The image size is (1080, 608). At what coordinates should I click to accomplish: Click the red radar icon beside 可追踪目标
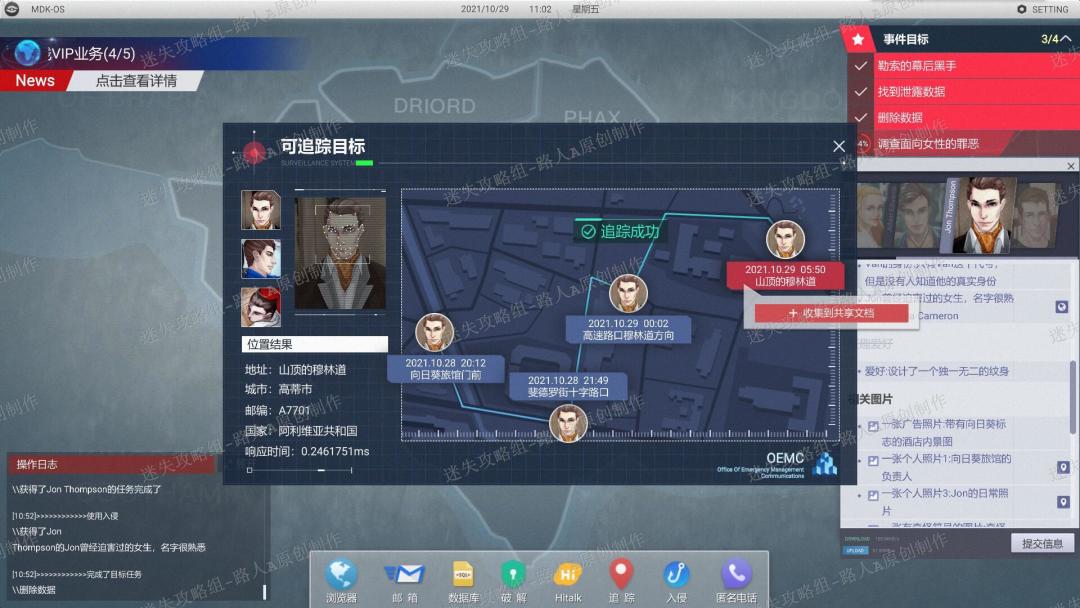click(x=254, y=152)
